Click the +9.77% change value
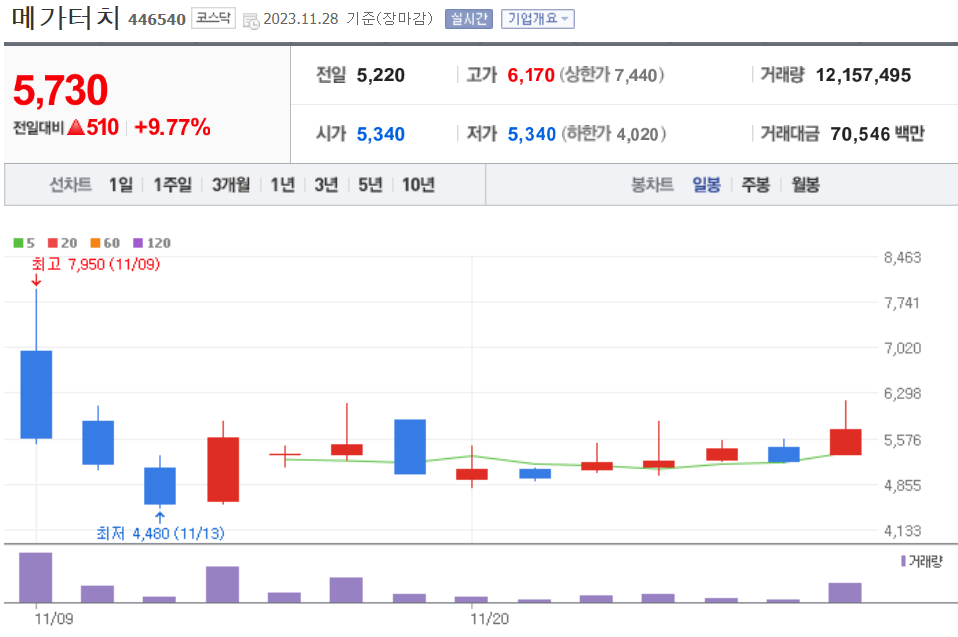The image size is (958, 637). click(x=172, y=127)
